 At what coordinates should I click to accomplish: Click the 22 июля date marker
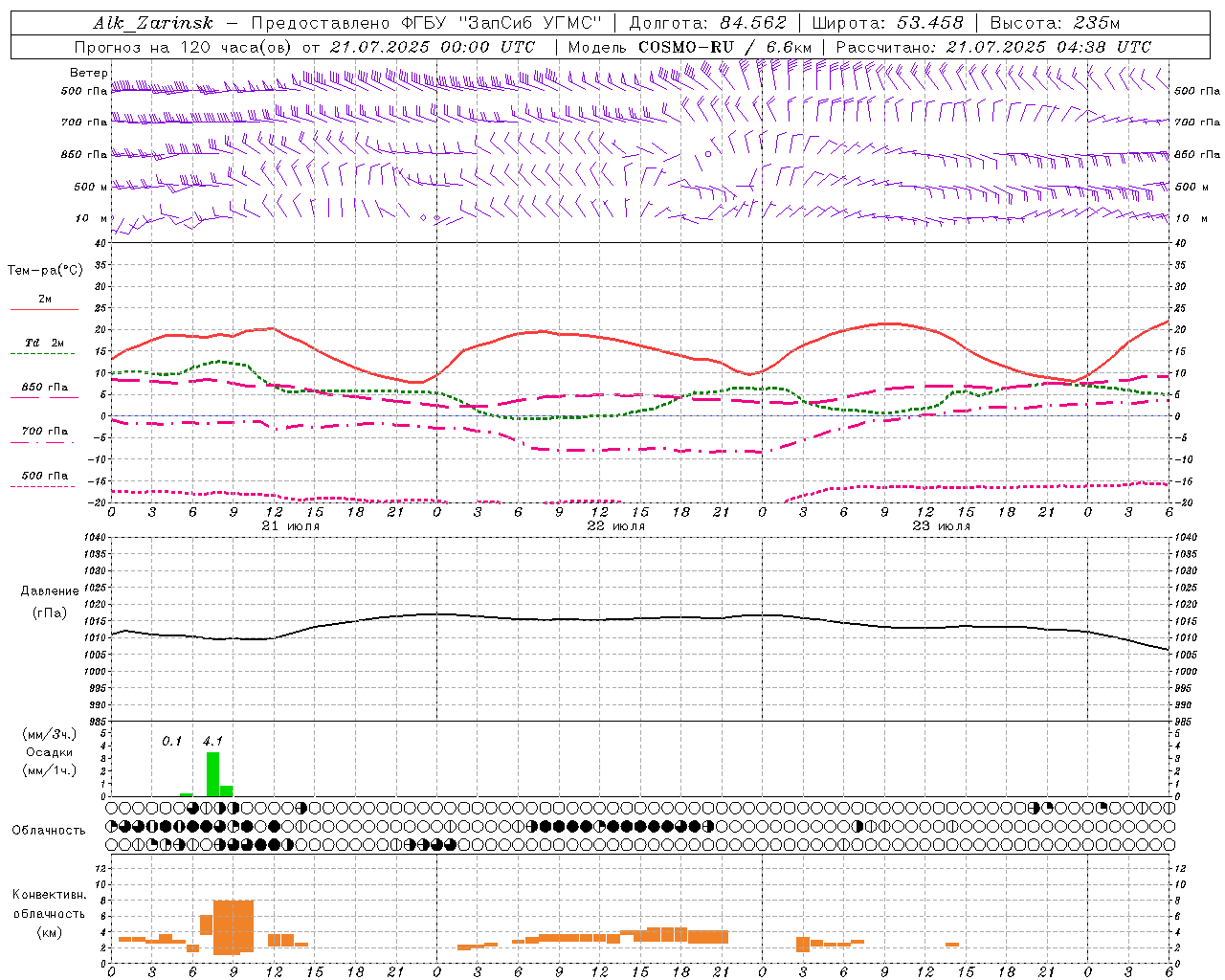615,526
